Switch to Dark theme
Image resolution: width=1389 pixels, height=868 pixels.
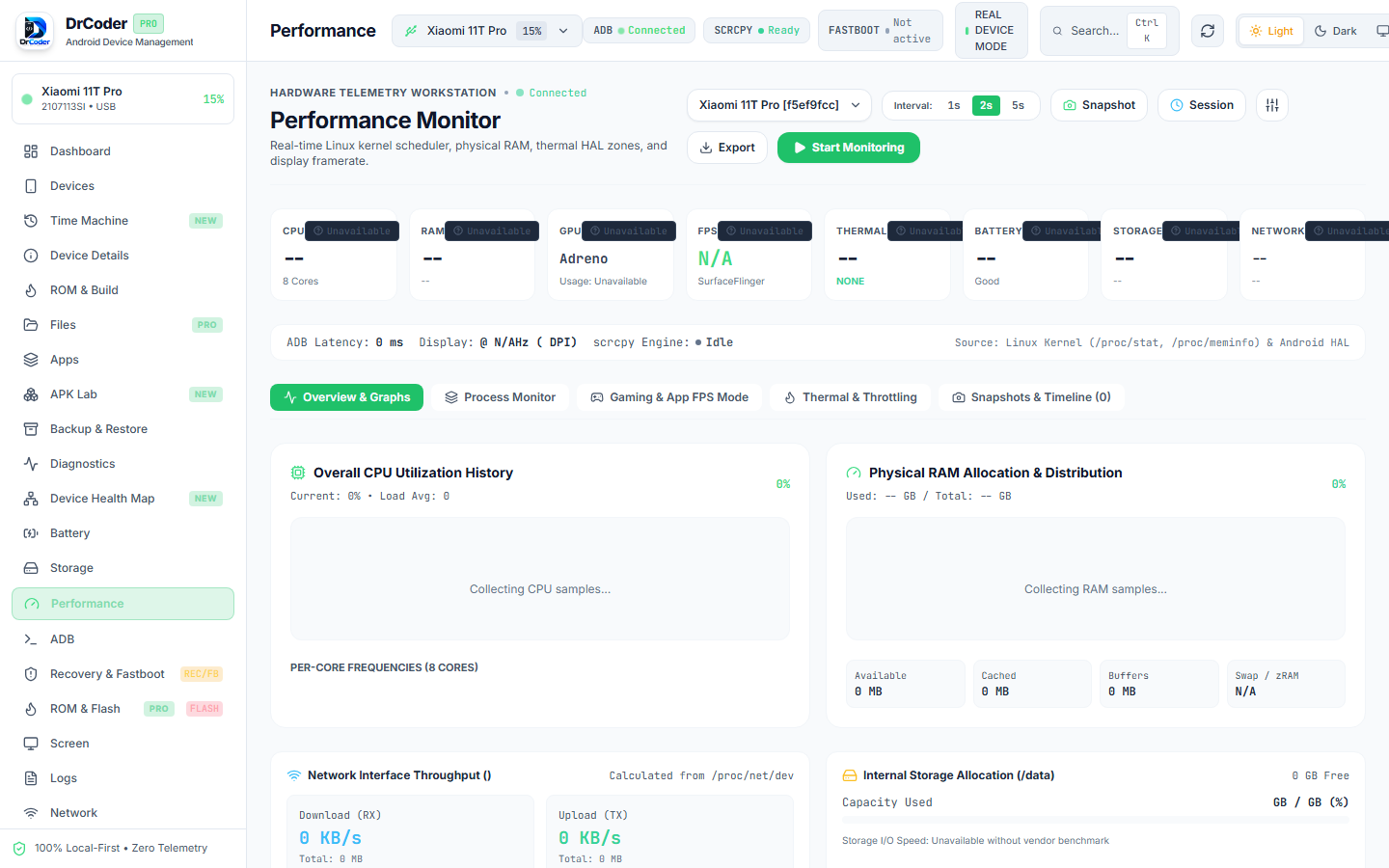[1336, 31]
